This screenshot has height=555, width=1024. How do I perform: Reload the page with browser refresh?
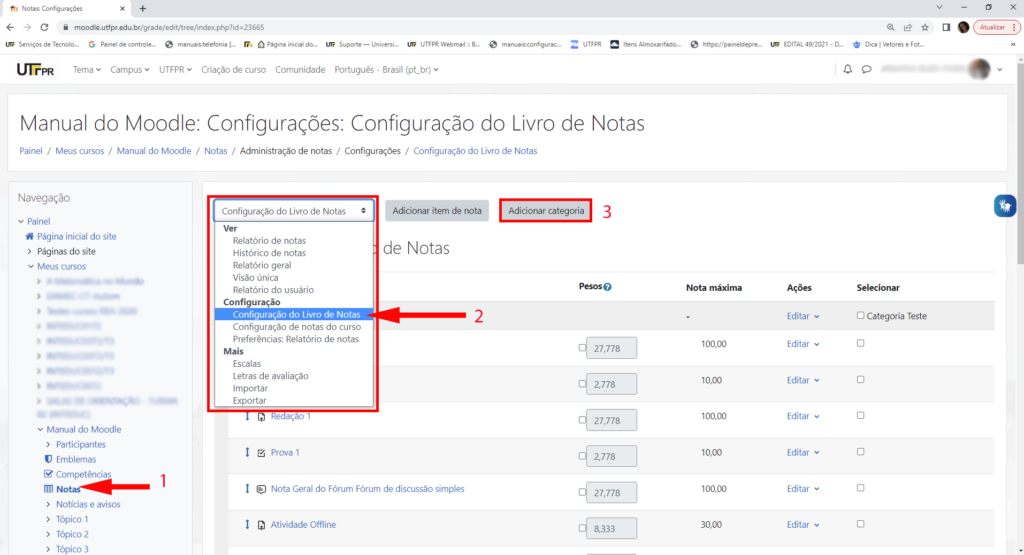click(x=44, y=27)
